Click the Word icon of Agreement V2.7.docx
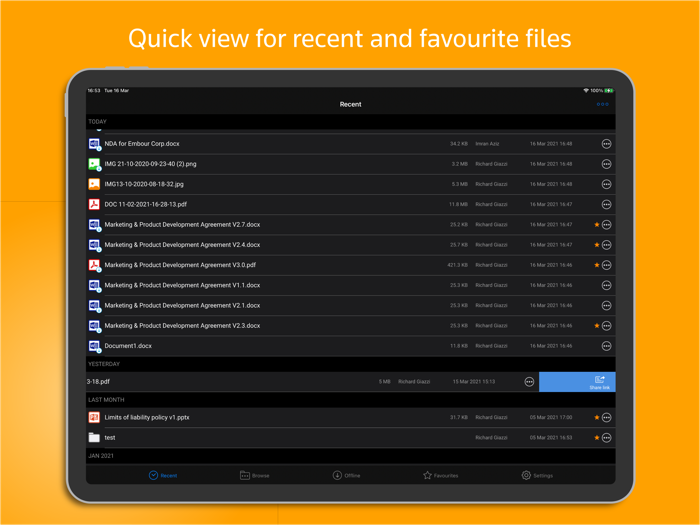 pyautogui.click(x=94, y=225)
